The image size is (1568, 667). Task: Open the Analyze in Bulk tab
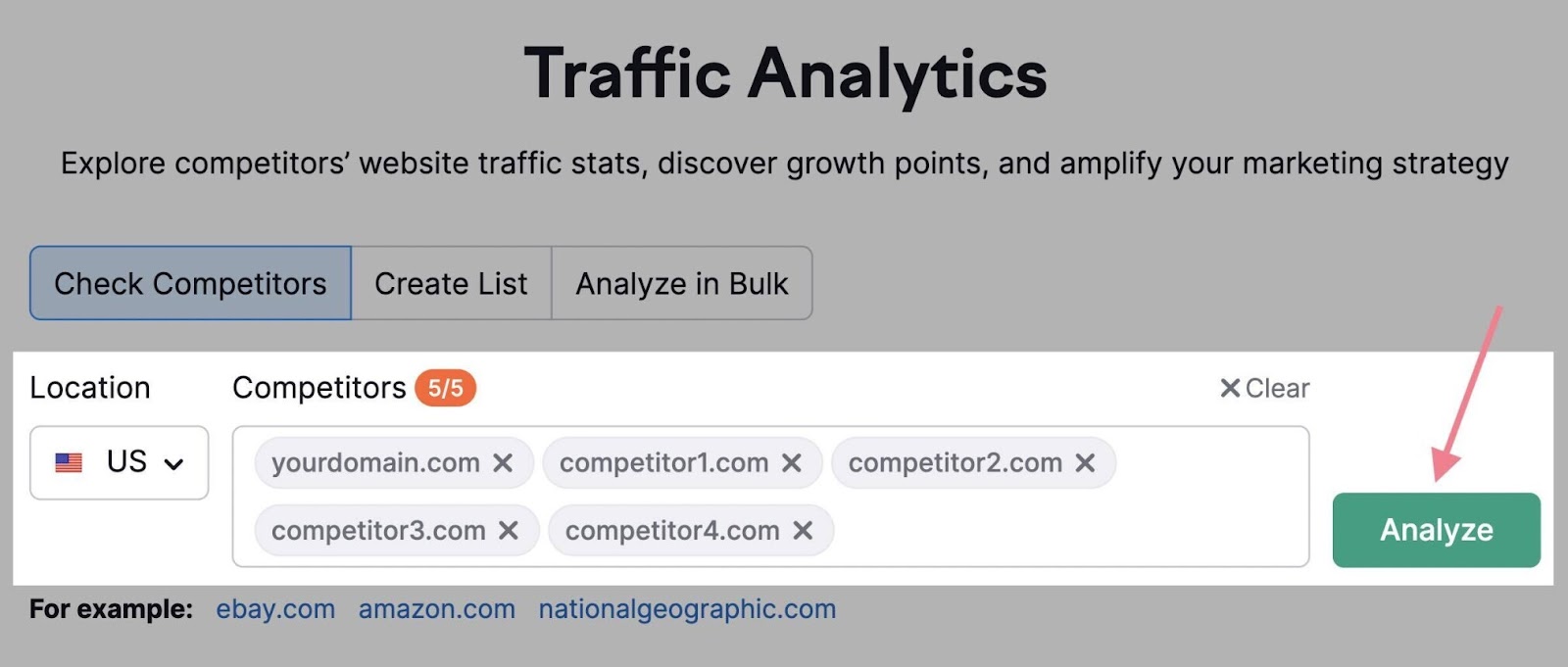click(x=682, y=283)
